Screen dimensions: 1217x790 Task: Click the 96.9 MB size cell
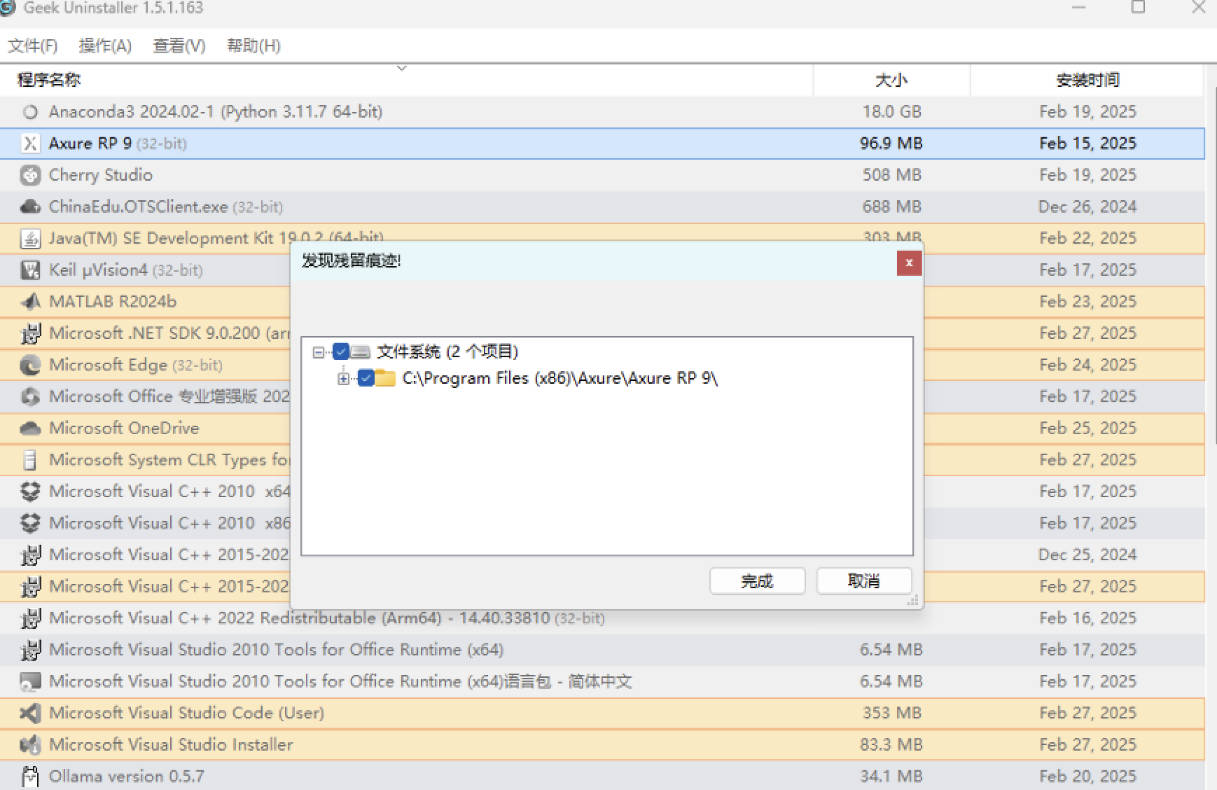click(x=891, y=144)
